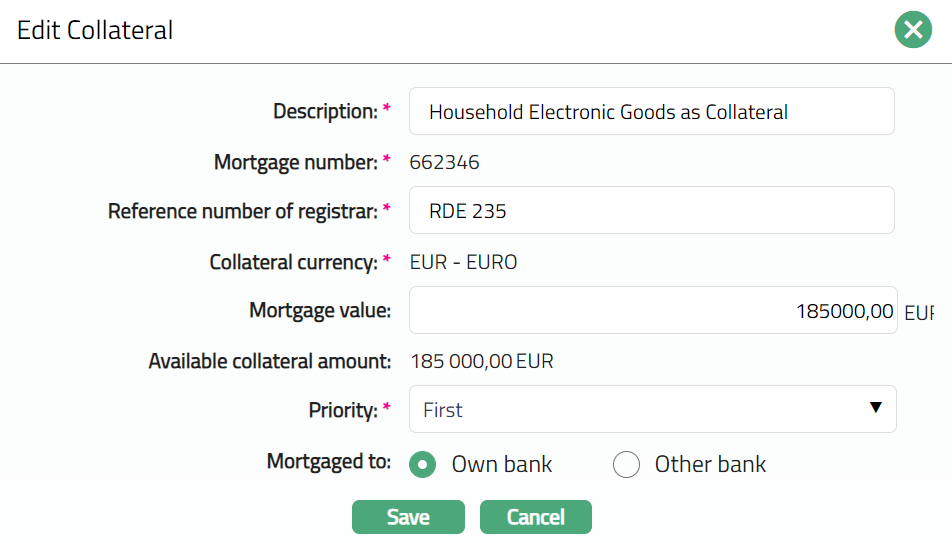Close the Edit Collateral dialog
The image size is (952, 543).
pos(913,31)
